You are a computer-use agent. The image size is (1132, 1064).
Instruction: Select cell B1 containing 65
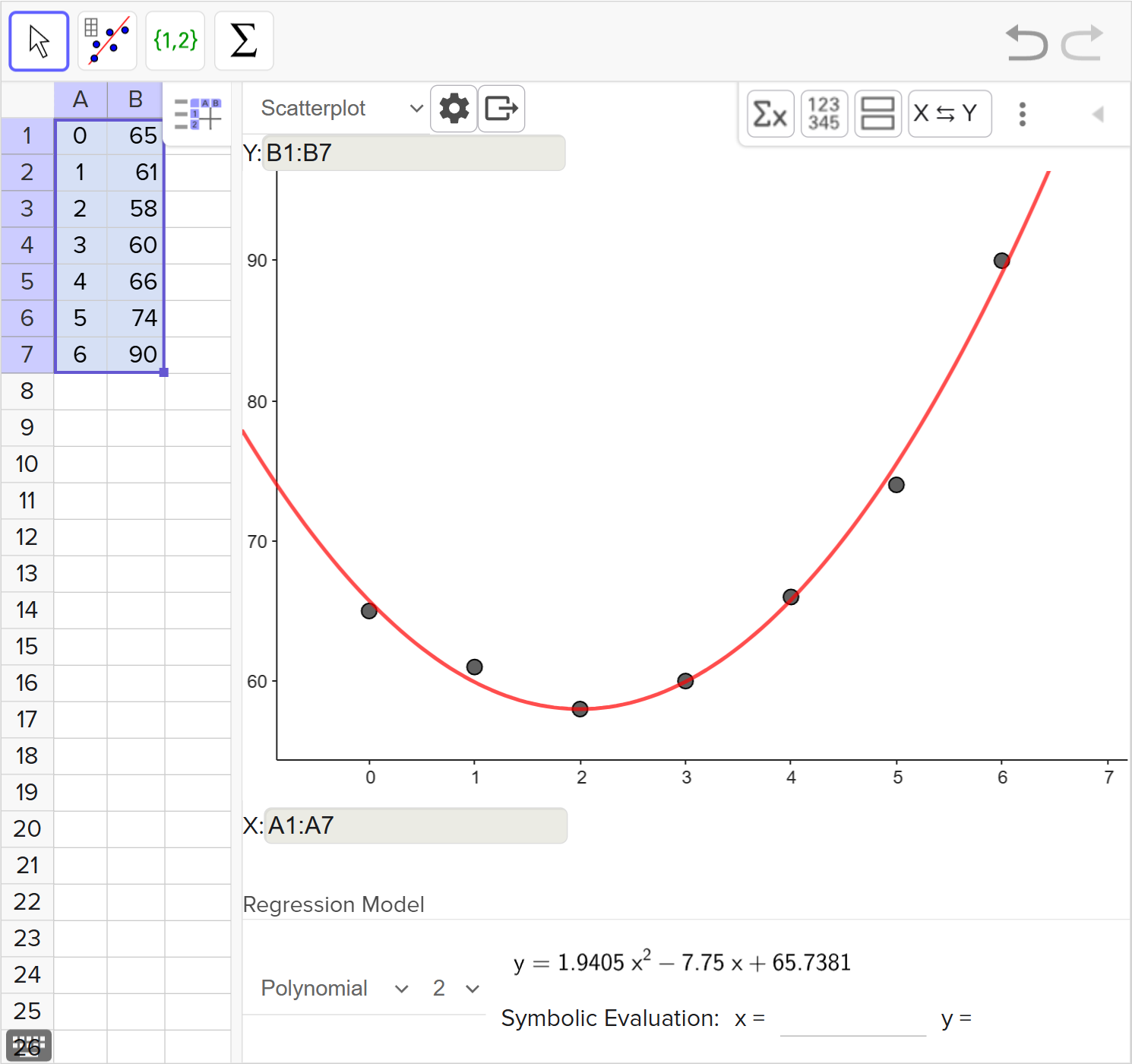point(136,136)
